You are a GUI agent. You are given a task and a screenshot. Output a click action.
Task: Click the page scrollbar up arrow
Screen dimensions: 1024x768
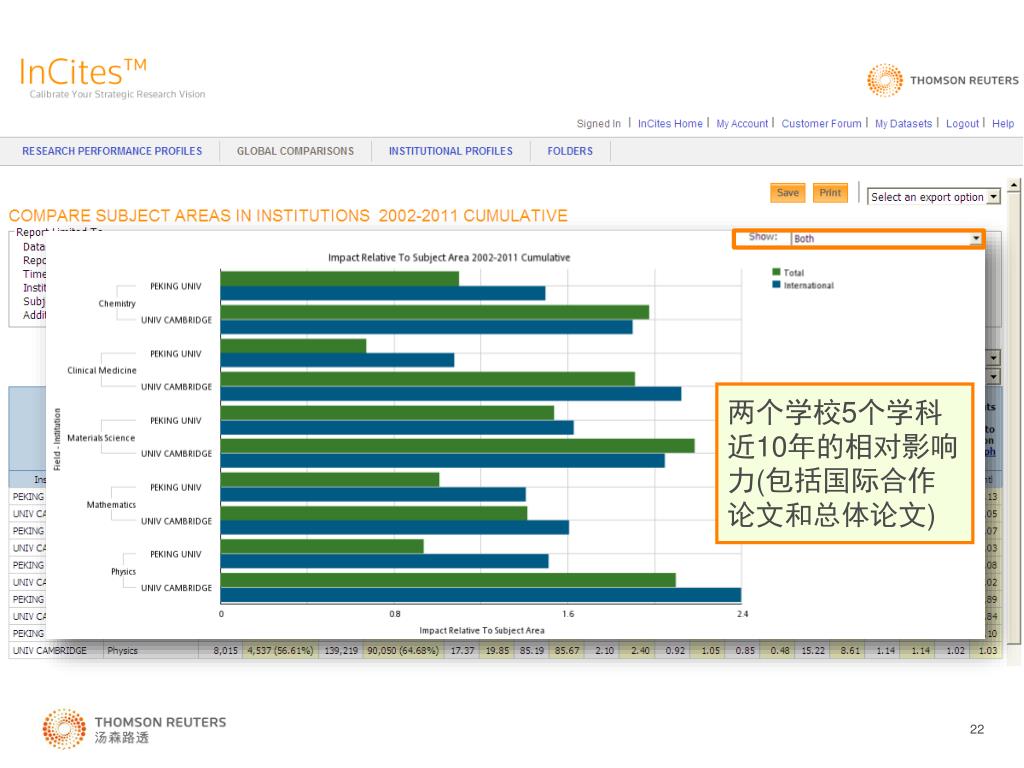(1014, 185)
